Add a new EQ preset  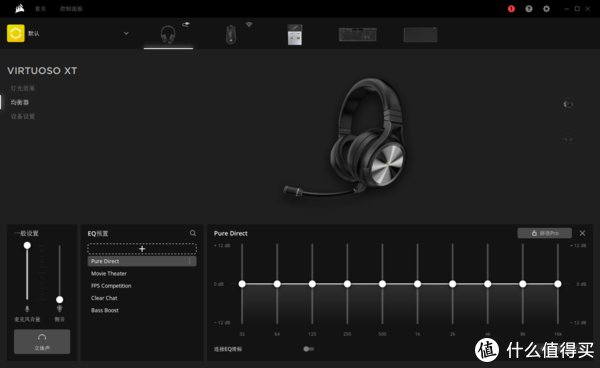(x=142, y=249)
